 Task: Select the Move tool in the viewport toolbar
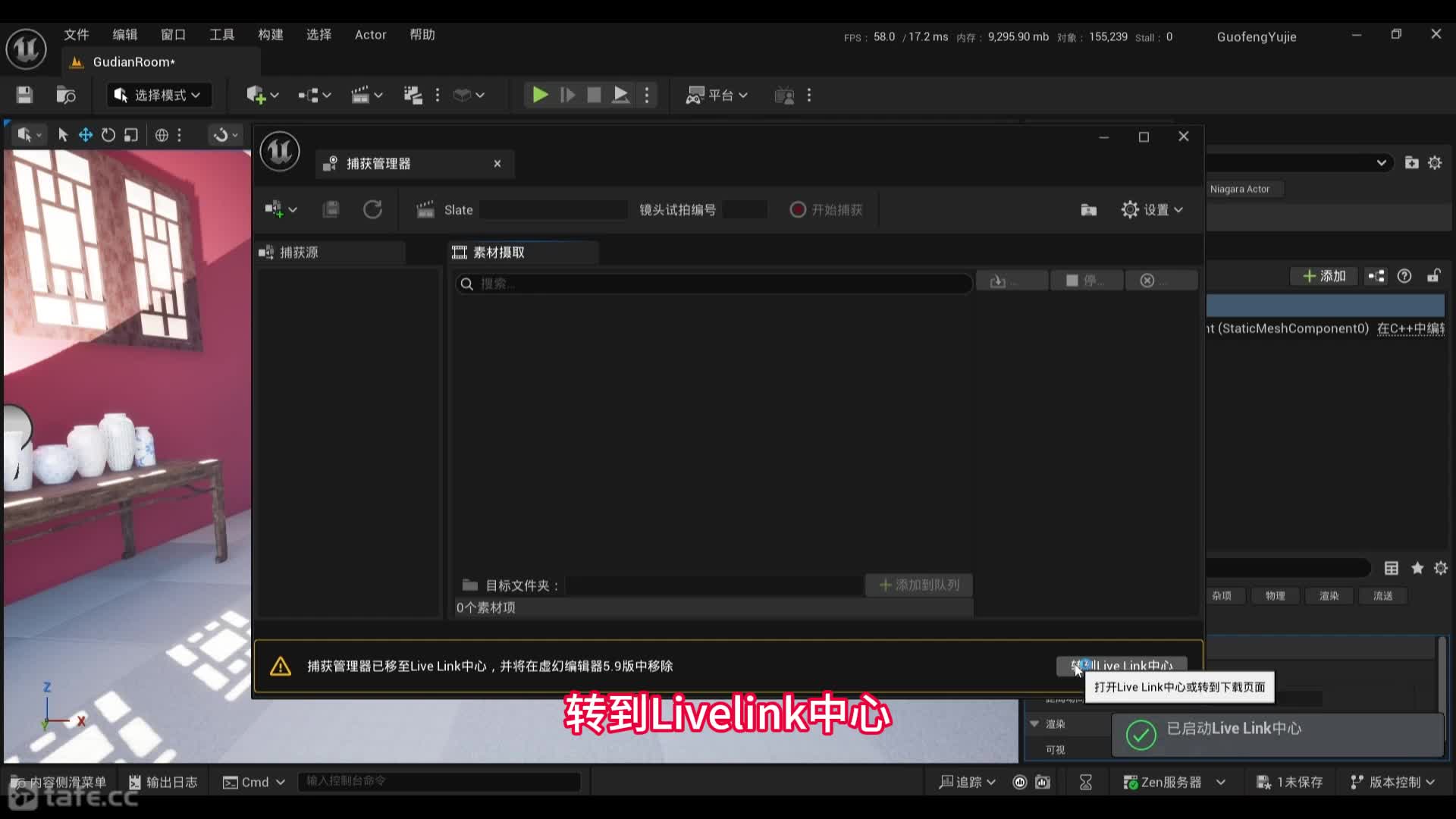tap(85, 134)
